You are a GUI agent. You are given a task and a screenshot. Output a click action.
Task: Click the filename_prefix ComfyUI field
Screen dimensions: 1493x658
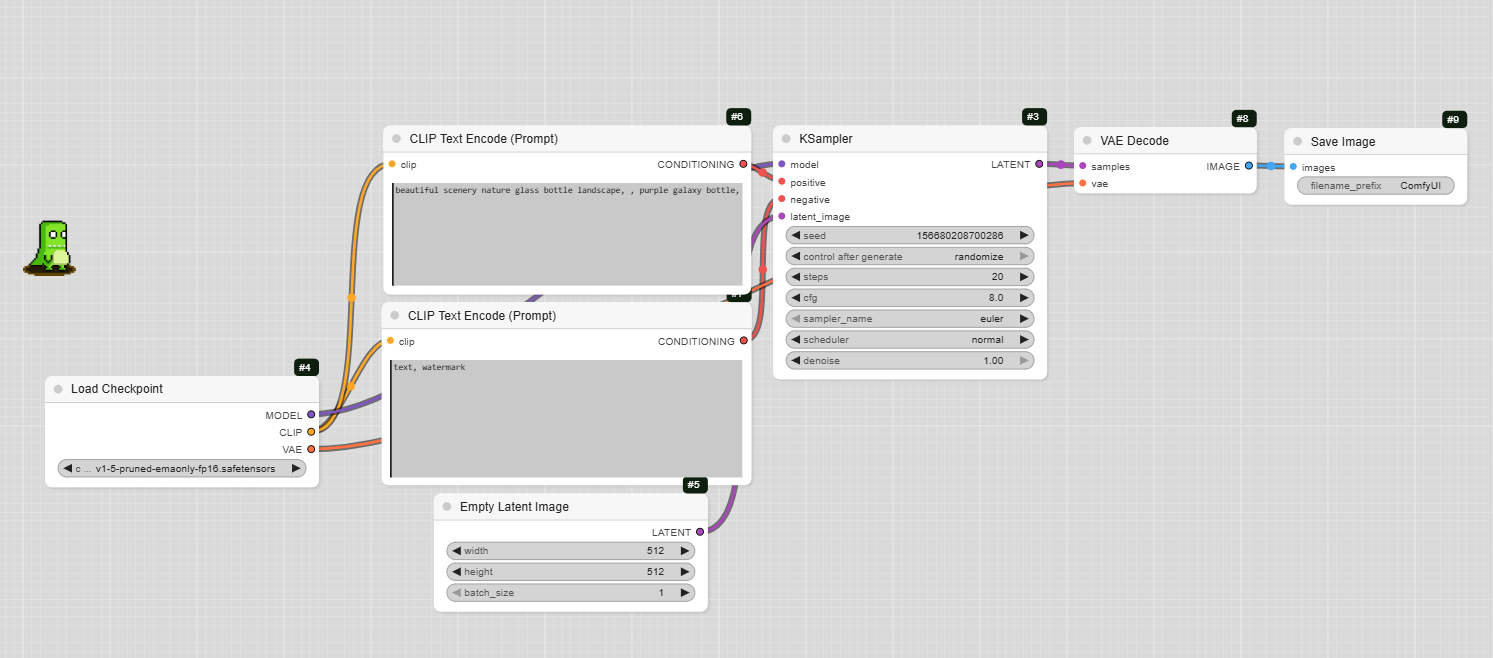point(1375,186)
